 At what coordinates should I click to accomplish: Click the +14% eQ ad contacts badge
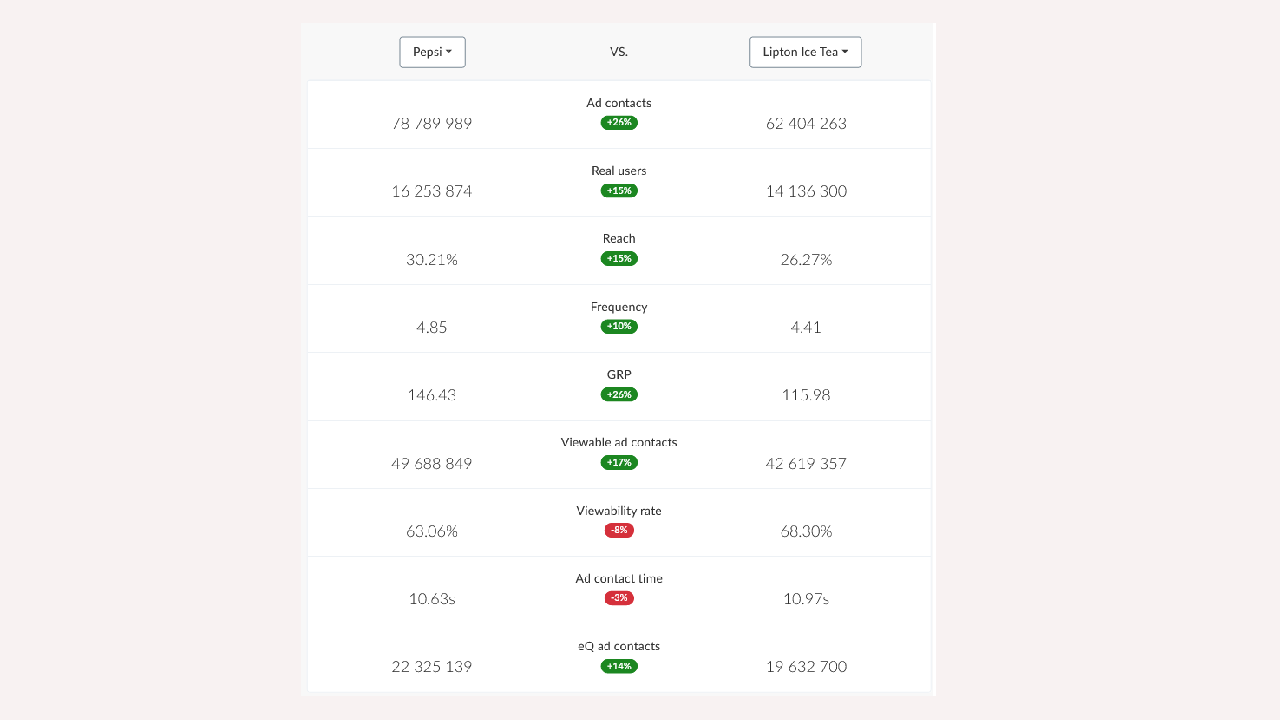coord(619,666)
